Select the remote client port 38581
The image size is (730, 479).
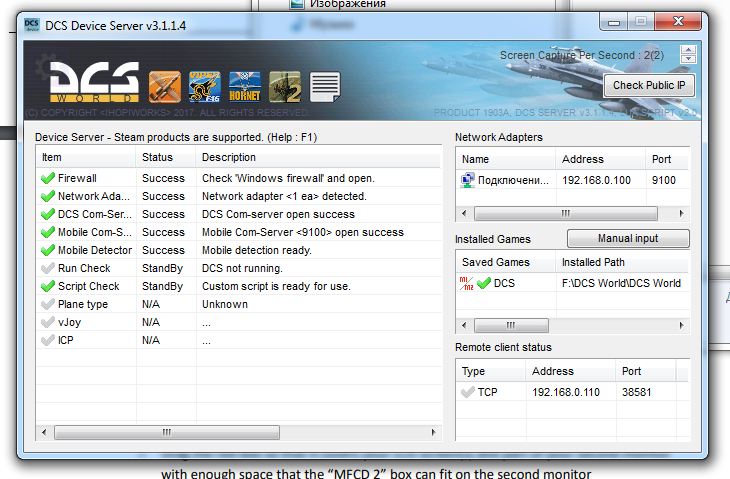(x=636, y=392)
